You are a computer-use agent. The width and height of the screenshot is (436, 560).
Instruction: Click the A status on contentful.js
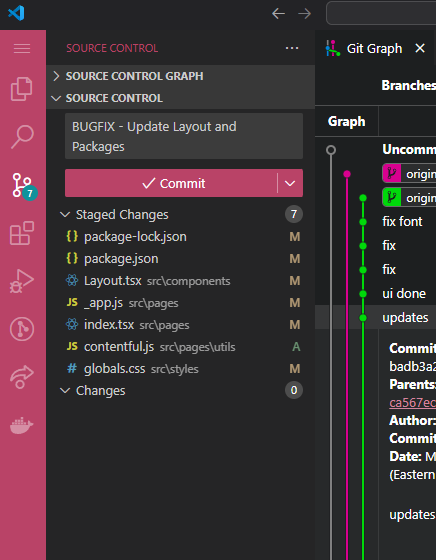pyautogui.click(x=296, y=347)
